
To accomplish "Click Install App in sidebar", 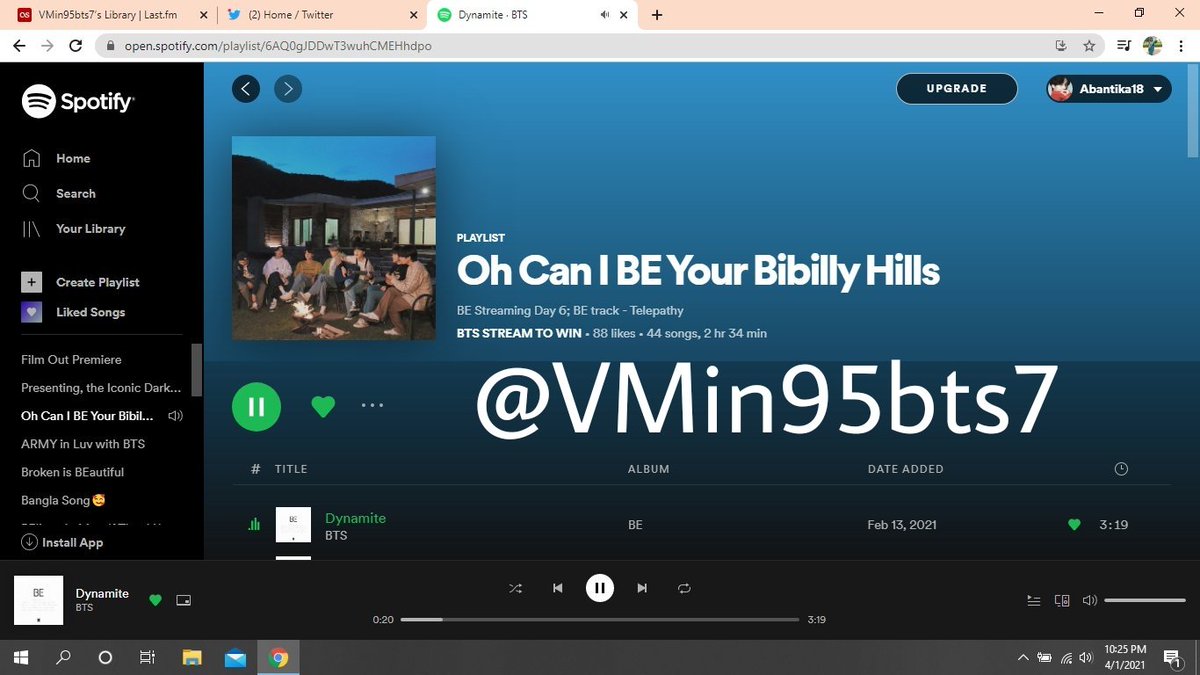I will tap(62, 542).
